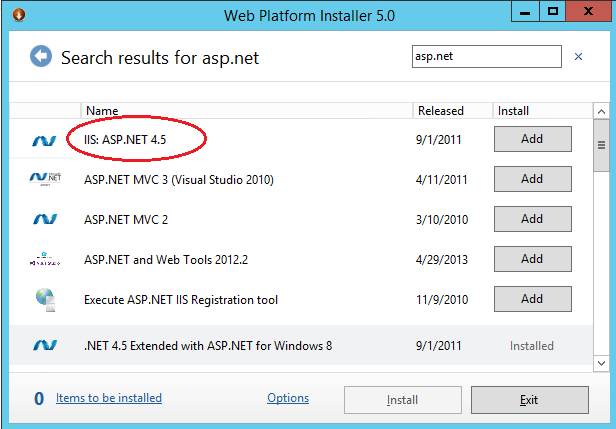
Task: Click the 11/9/2010 release date
Action: click(442, 300)
